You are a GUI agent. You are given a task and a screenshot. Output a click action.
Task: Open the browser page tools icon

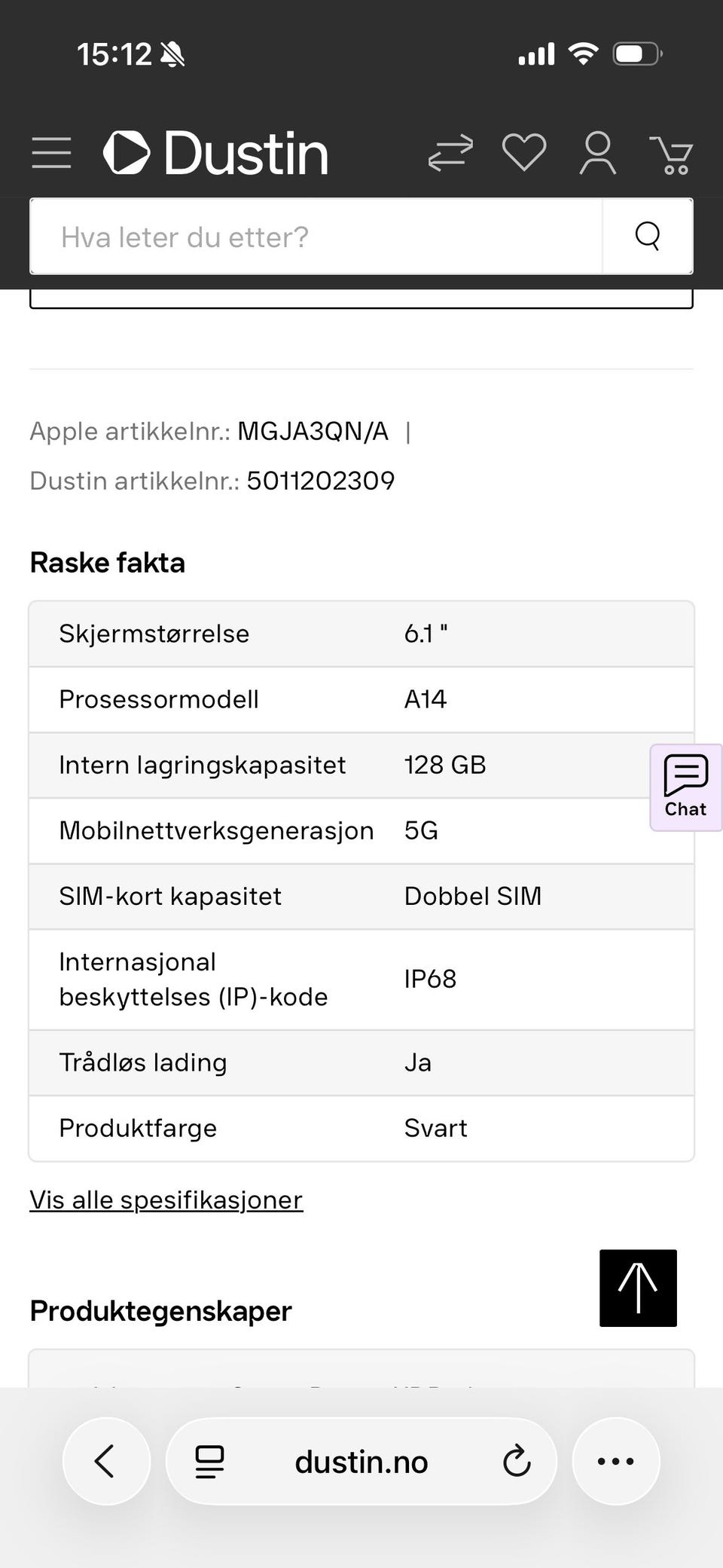tap(210, 1461)
